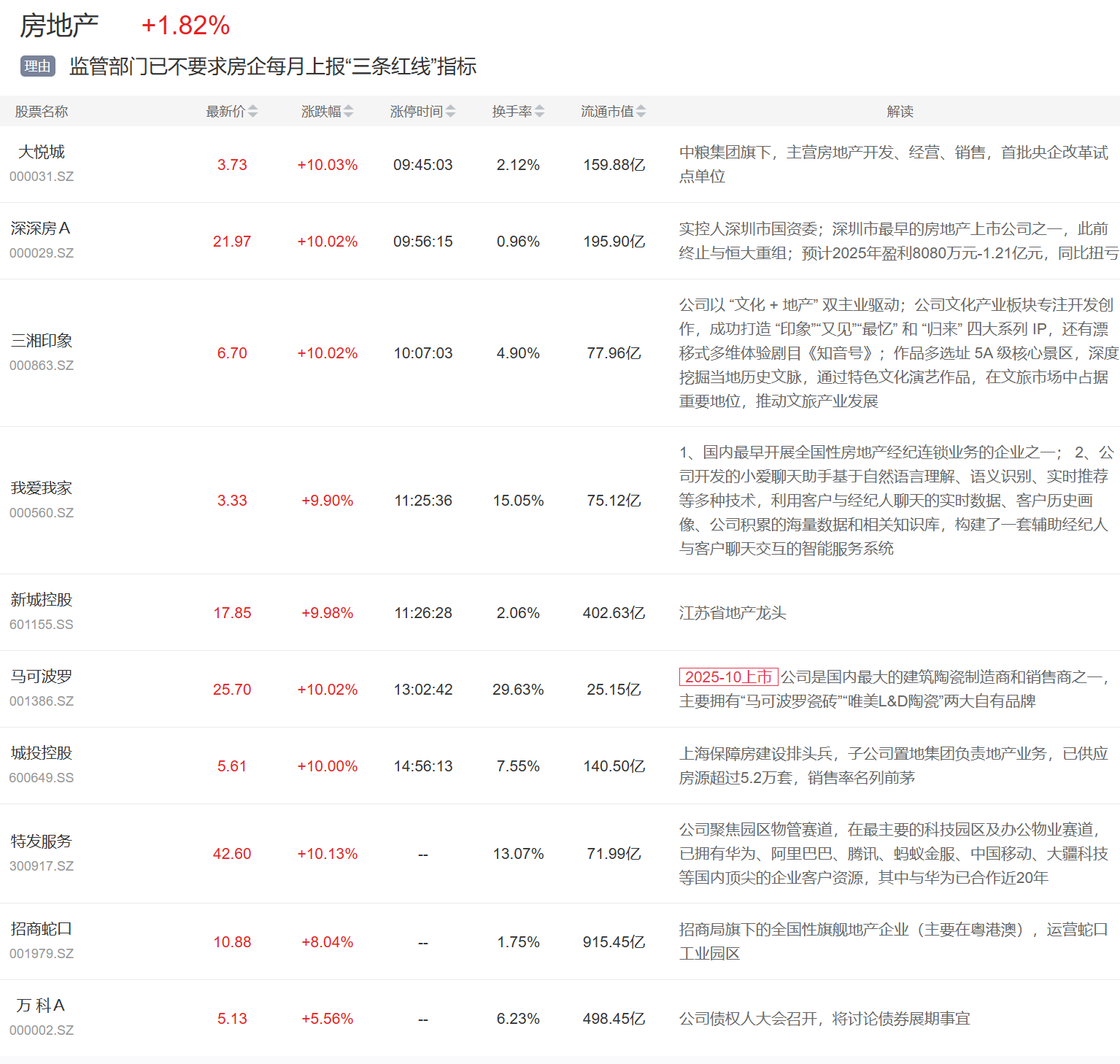Open 三湘印象 stock details
Viewport: 1120px width, 1064px height.
(42, 341)
